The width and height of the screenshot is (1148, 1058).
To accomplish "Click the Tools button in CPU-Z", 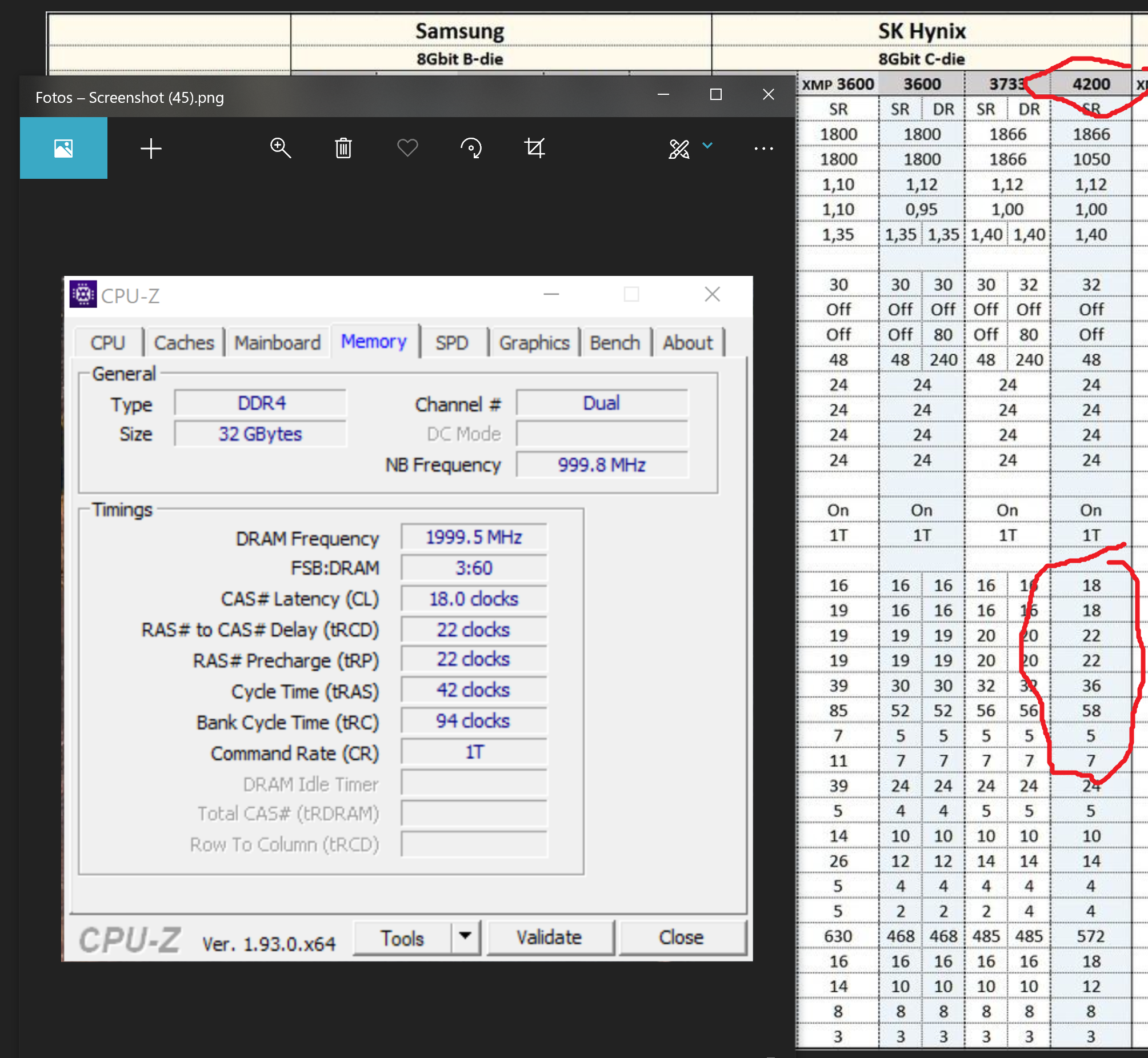I will [402, 939].
